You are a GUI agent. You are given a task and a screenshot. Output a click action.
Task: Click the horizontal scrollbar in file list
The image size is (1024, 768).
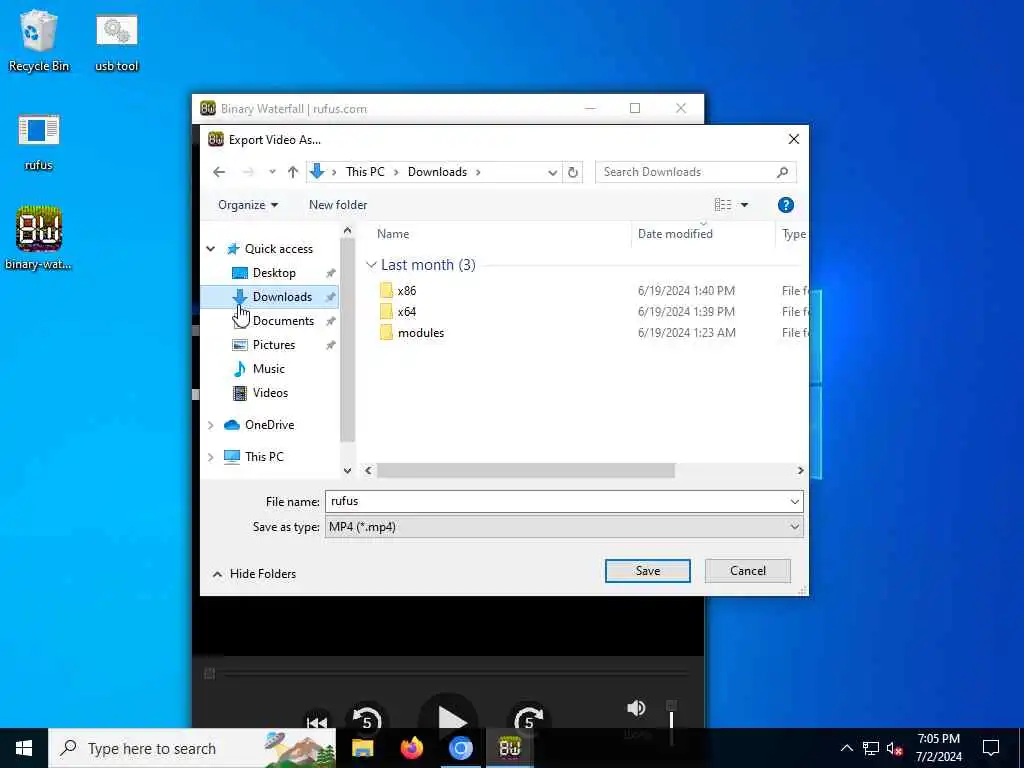(526, 471)
